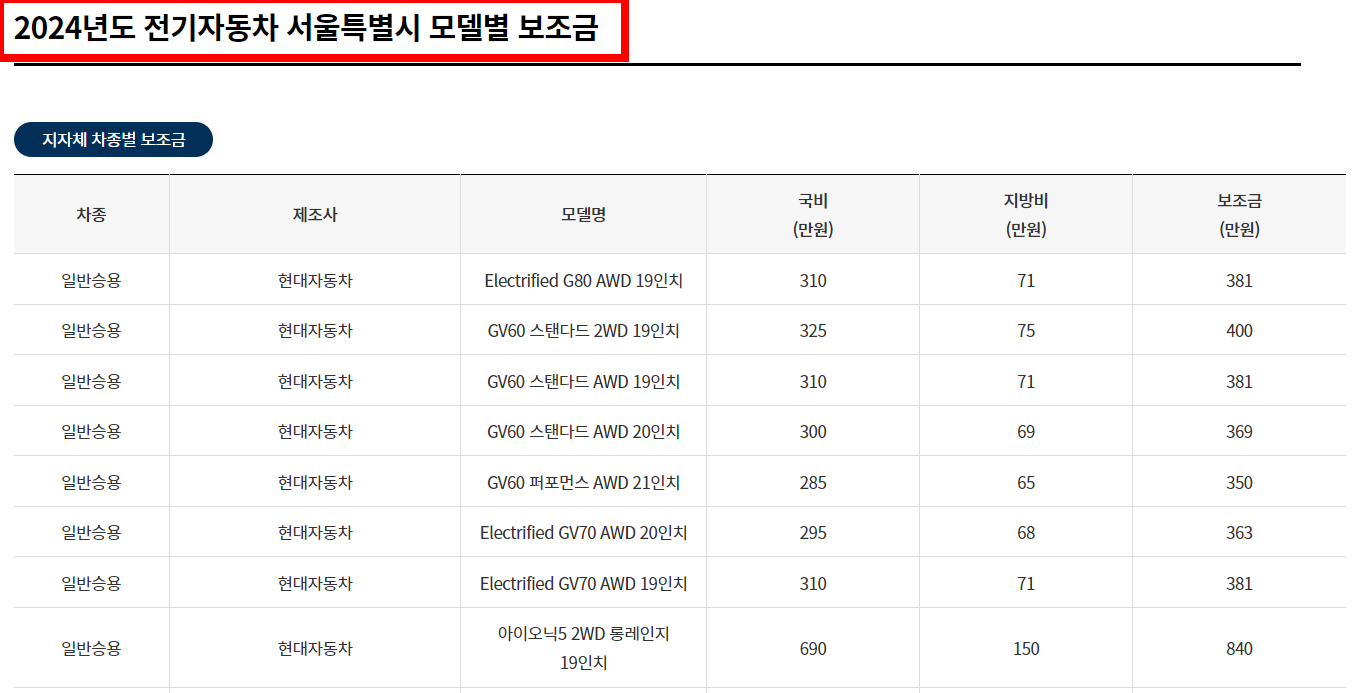Click 보조금 value 350 in GV60 퍼포먼스 row
The height and width of the screenshot is (693, 1361).
[x=1239, y=483]
